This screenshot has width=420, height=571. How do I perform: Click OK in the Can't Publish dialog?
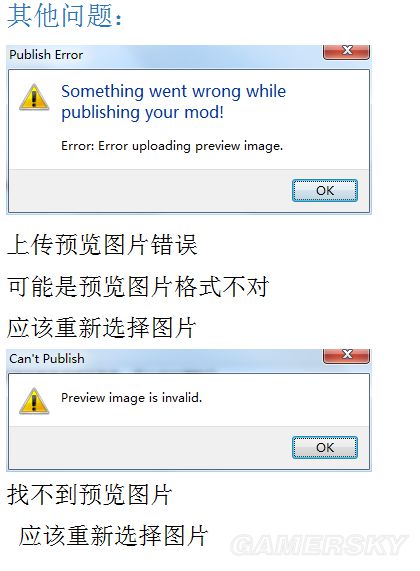(325, 447)
